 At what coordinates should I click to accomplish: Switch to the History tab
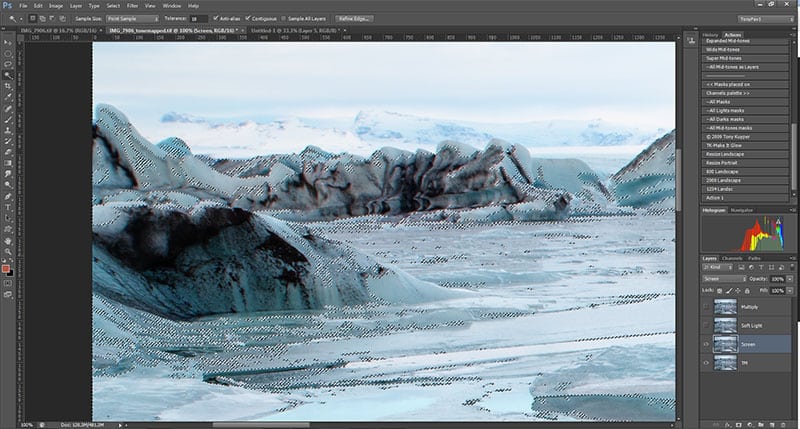[x=710, y=35]
